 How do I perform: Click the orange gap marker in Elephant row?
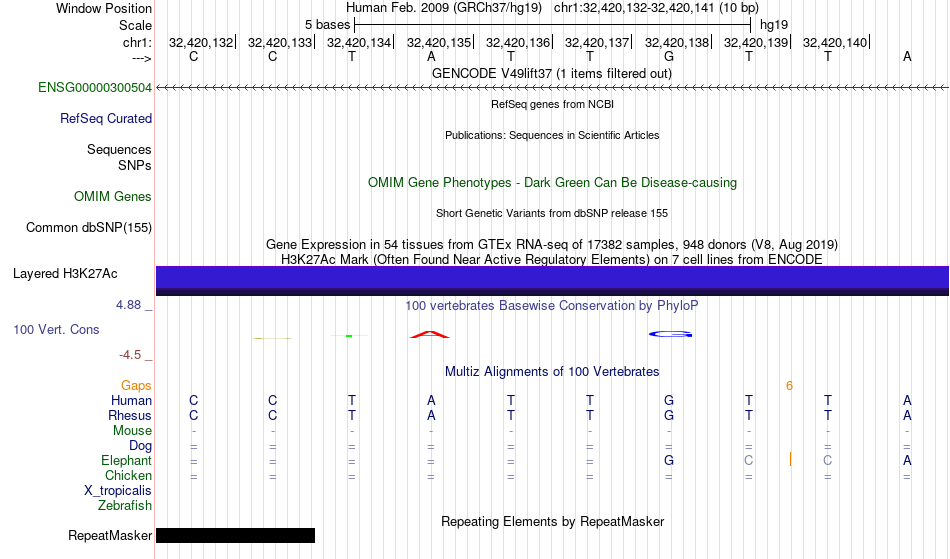[790, 460]
